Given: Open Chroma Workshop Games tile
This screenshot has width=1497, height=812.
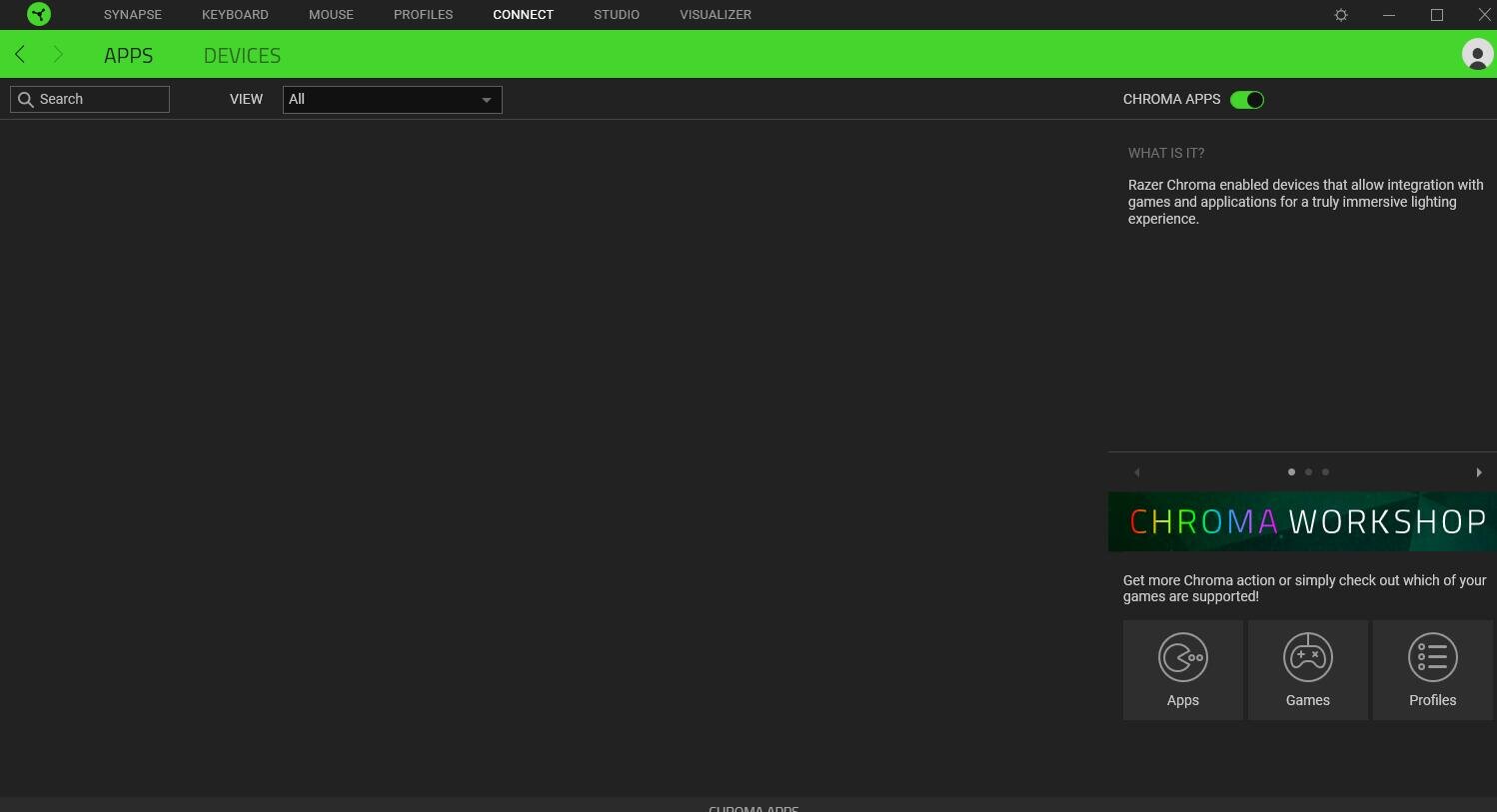Looking at the screenshot, I should point(1308,670).
